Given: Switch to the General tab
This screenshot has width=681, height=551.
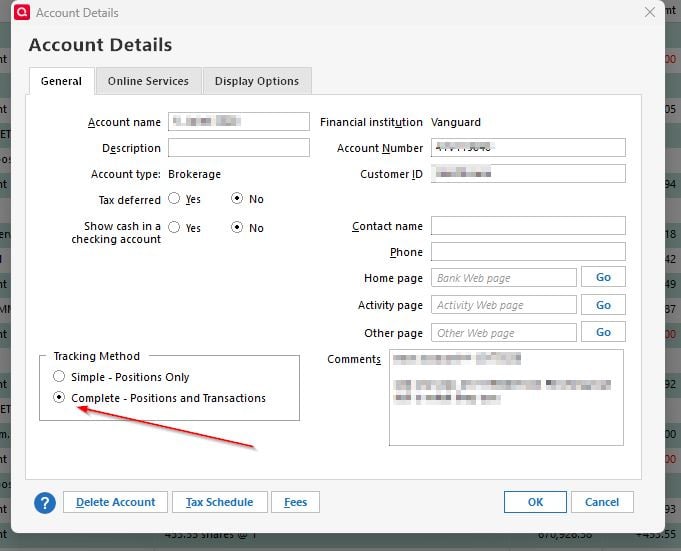Looking at the screenshot, I should (61, 81).
